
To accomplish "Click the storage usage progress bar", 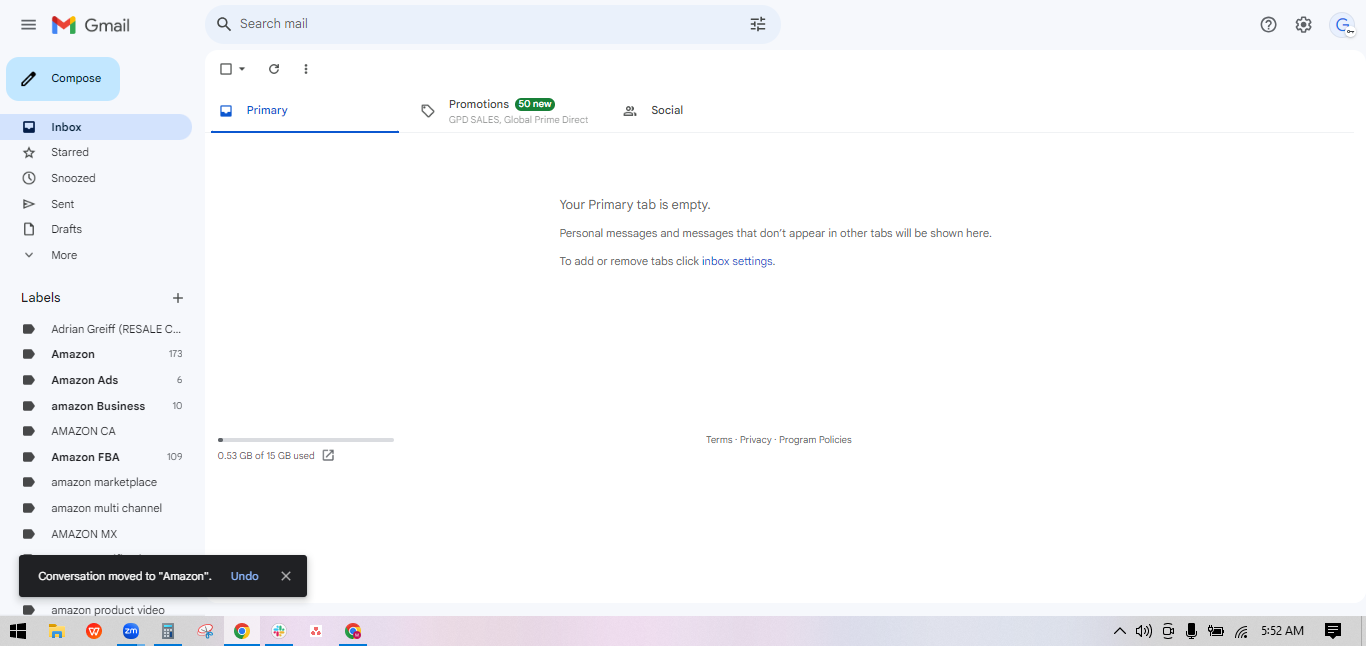I will (306, 440).
